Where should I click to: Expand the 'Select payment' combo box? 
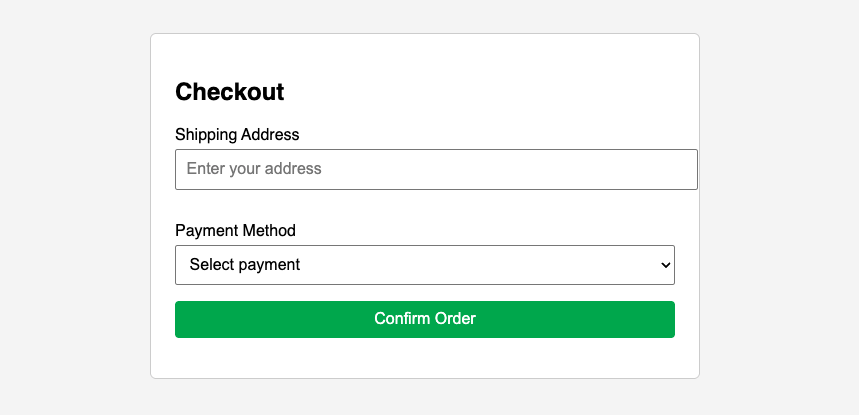(x=425, y=265)
